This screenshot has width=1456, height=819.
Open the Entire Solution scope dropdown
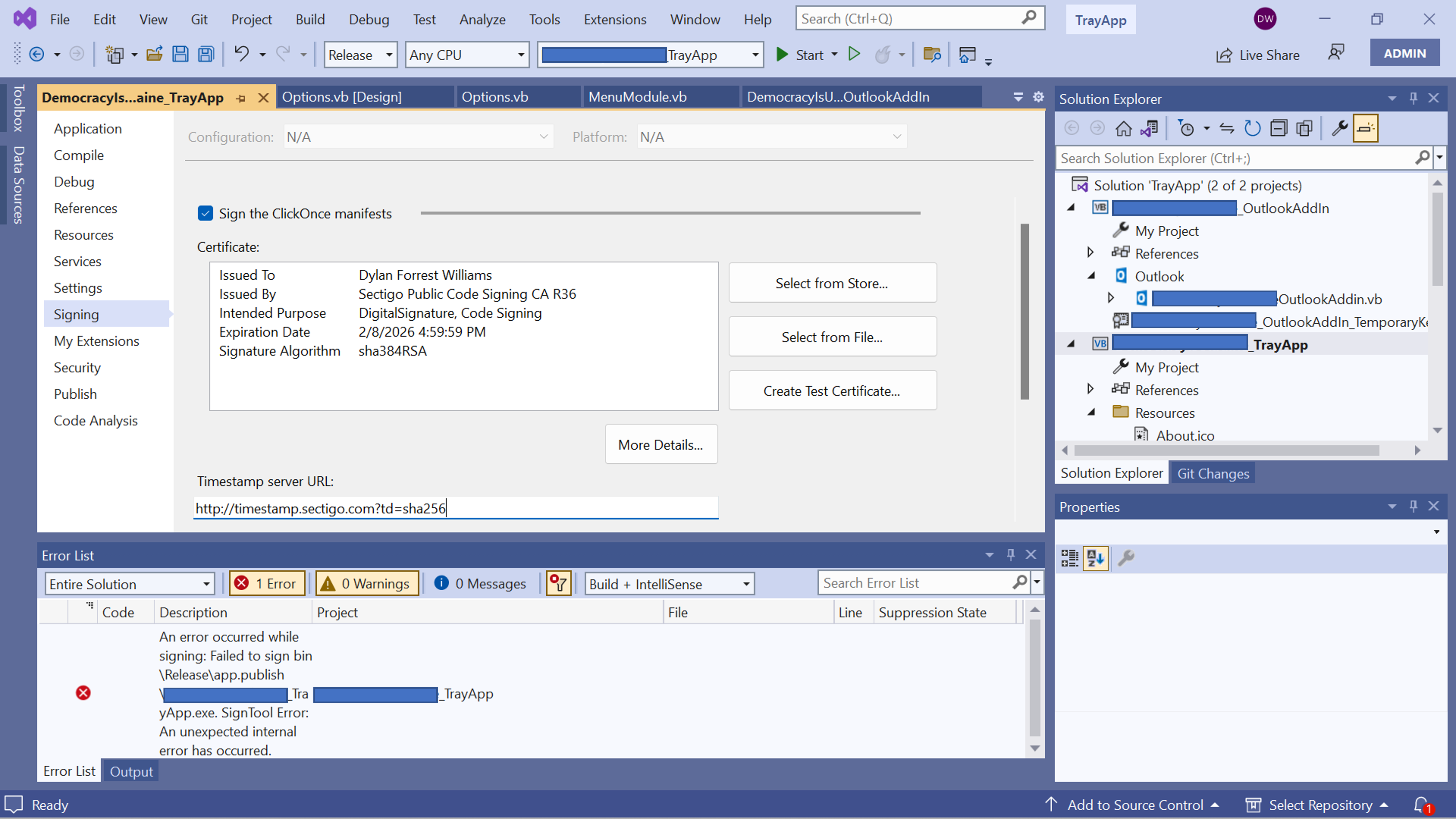coord(129,584)
